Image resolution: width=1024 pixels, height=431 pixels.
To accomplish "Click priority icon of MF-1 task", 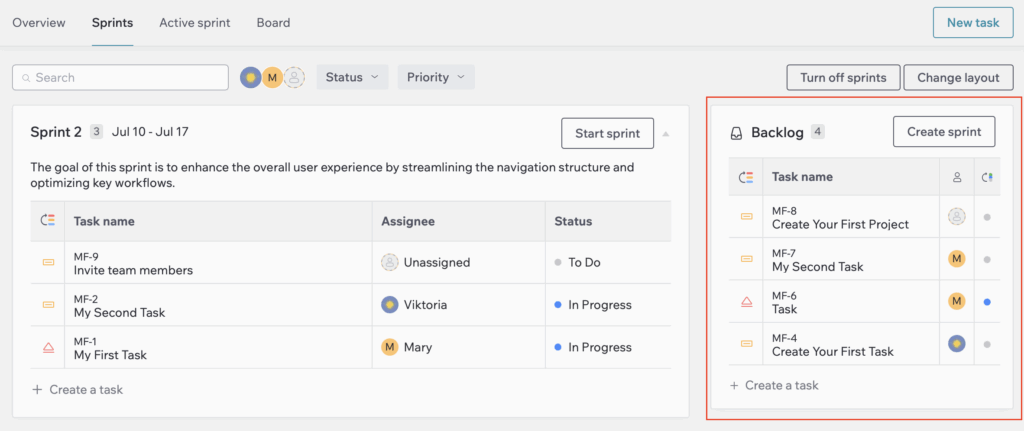I will pyautogui.click(x=48, y=347).
